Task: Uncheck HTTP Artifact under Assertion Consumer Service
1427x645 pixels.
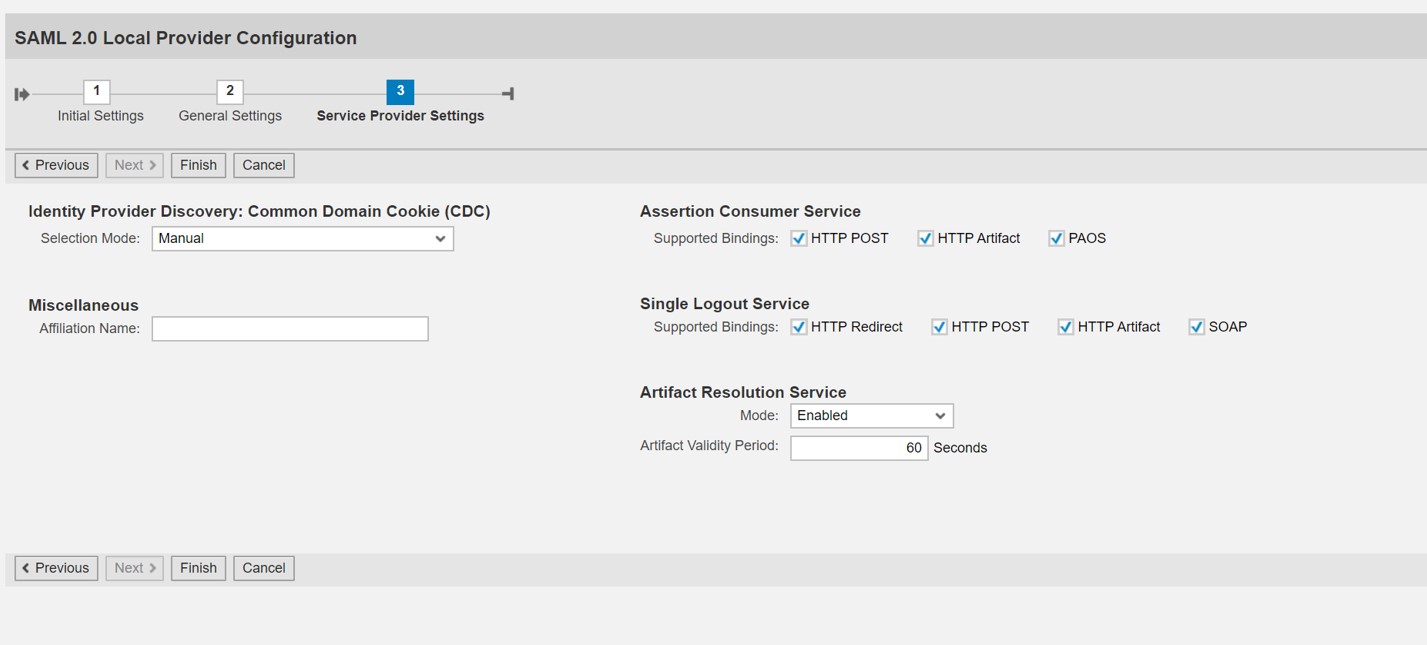Action: click(x=925, y=238)
